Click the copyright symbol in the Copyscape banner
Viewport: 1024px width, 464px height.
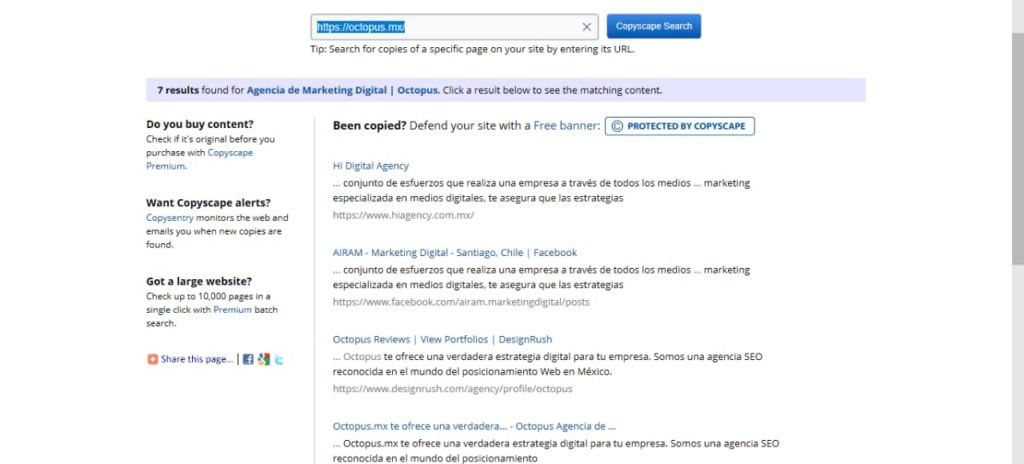(617, 126)
